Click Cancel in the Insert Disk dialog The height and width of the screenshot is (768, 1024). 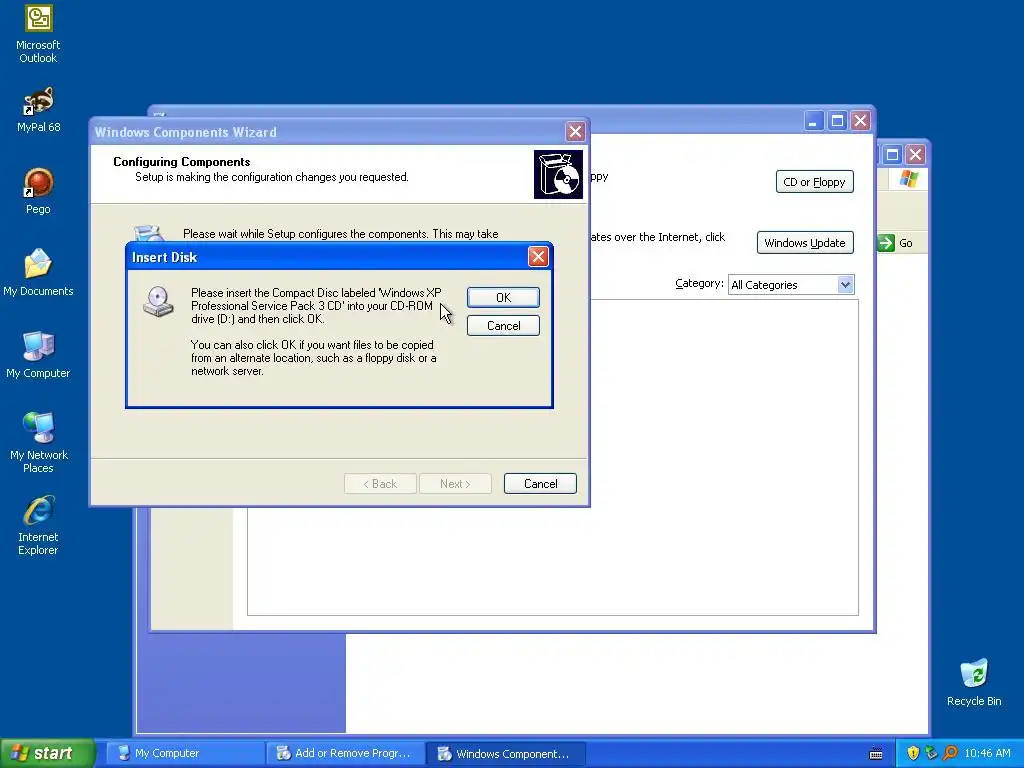503,325
